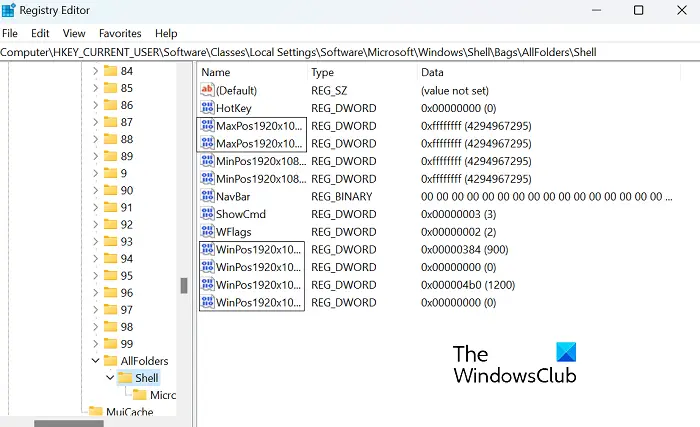
Task: Open the View menu
Action: tap(74, 33)
